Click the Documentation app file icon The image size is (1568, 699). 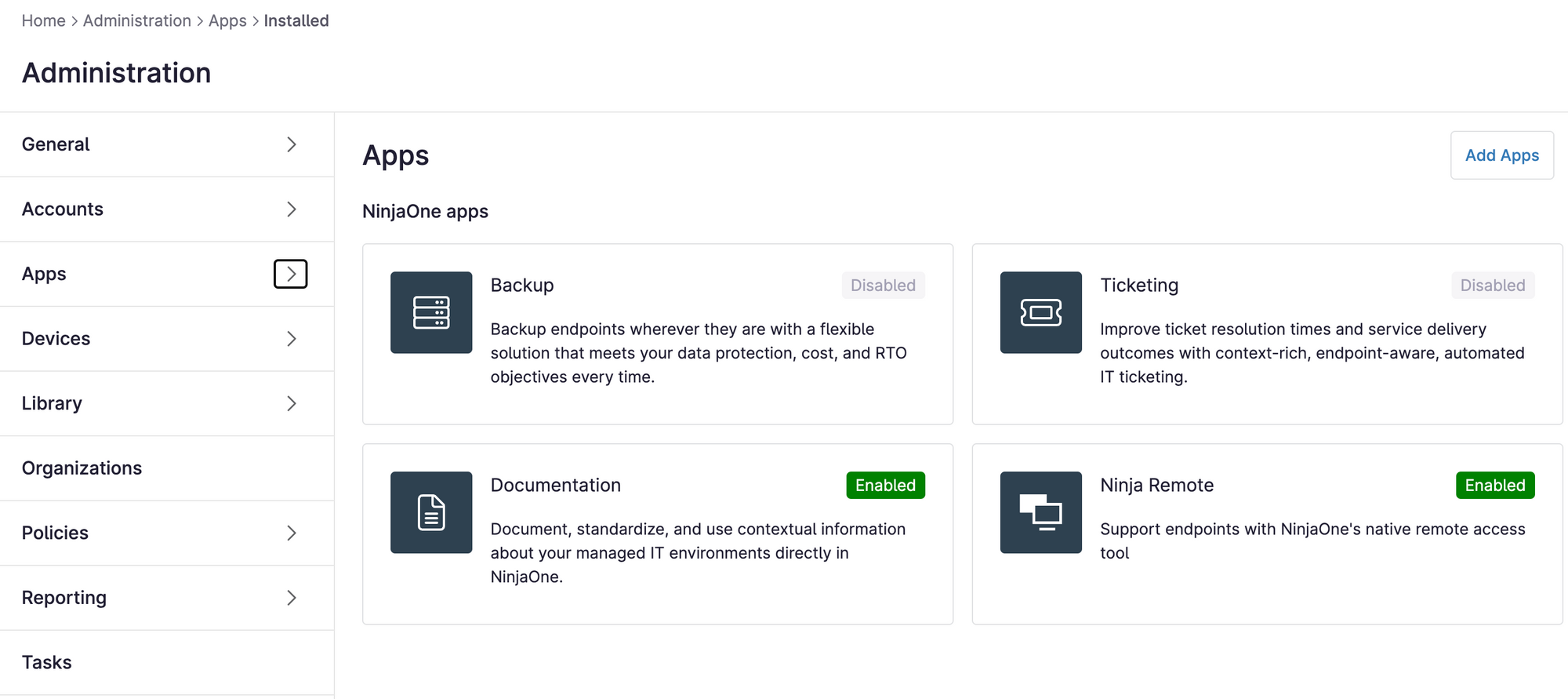pyautogui.click(x=431, y=512)
